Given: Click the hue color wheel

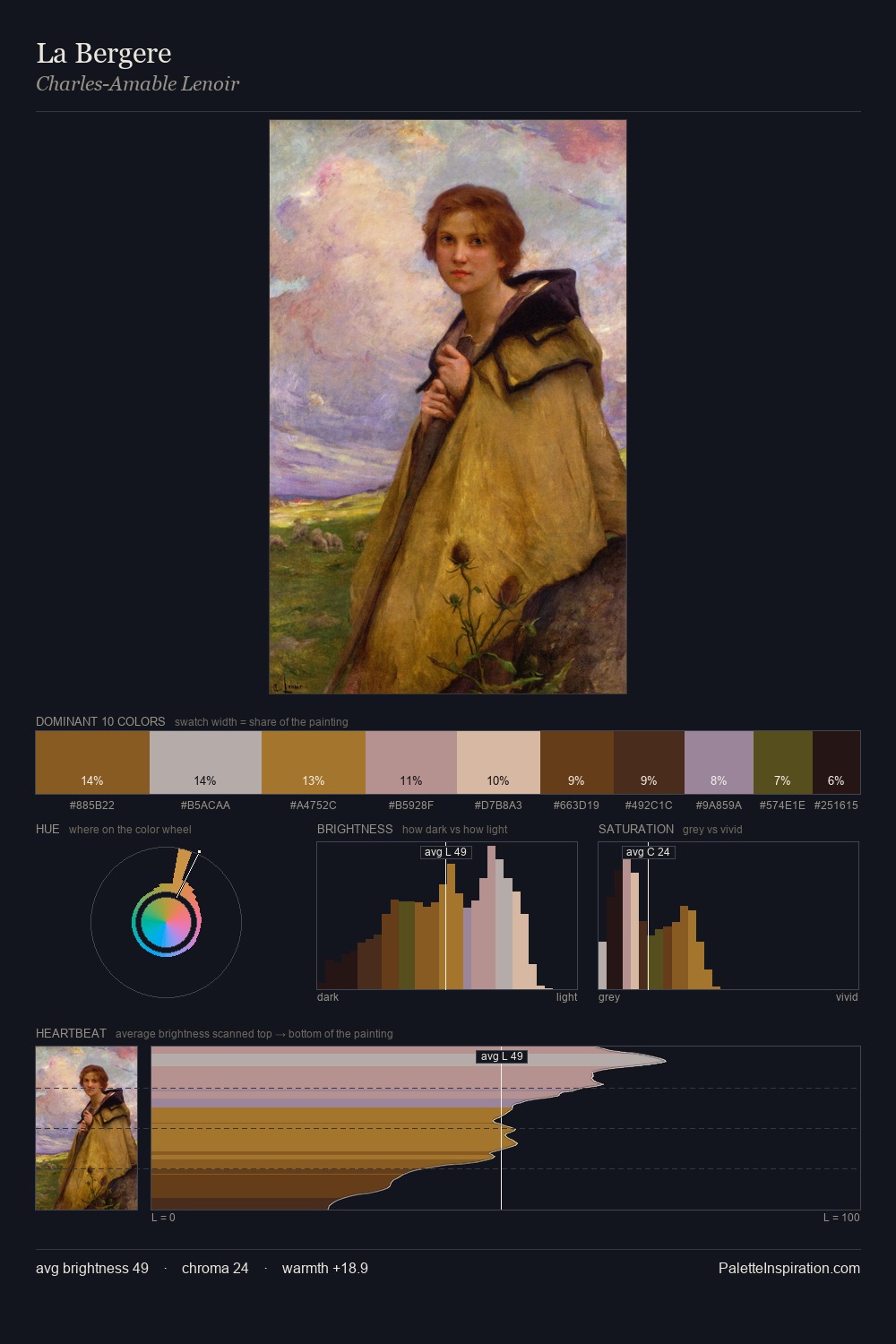Looking at the screenshot, I should [167, 922].
